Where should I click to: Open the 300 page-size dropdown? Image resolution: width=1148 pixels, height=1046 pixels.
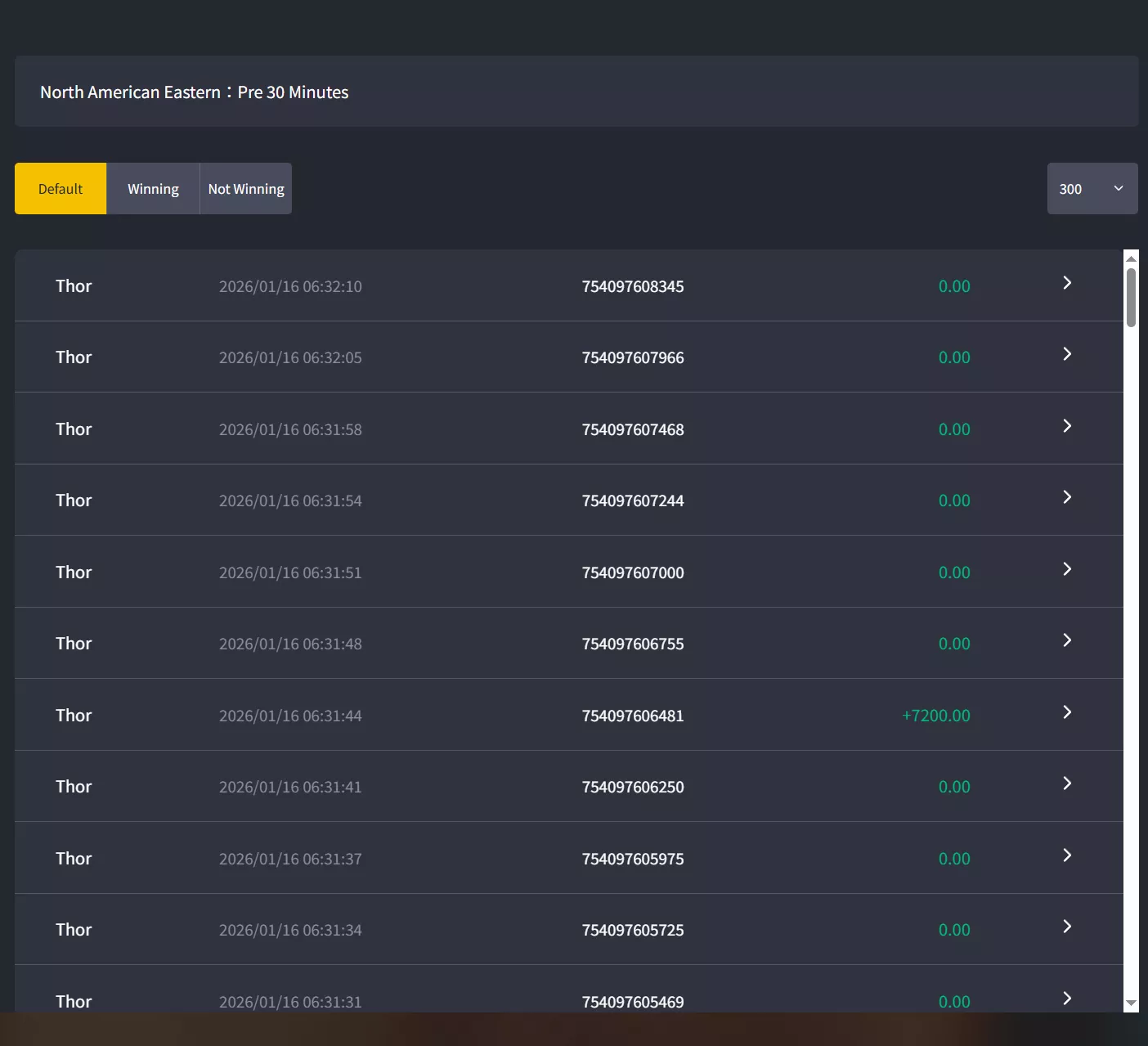[1092, 189]
